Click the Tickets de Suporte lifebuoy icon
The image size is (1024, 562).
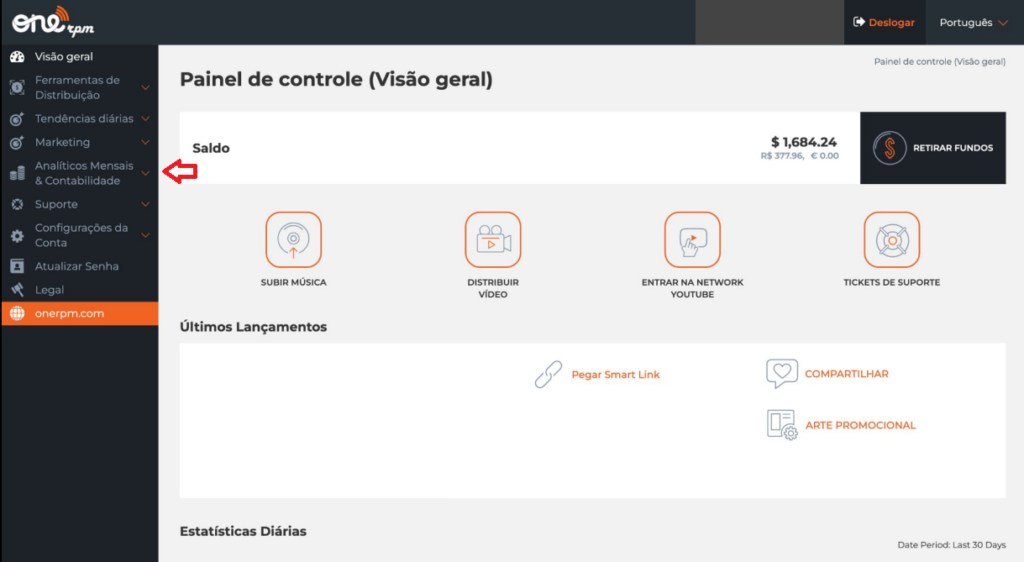point(891,240)
